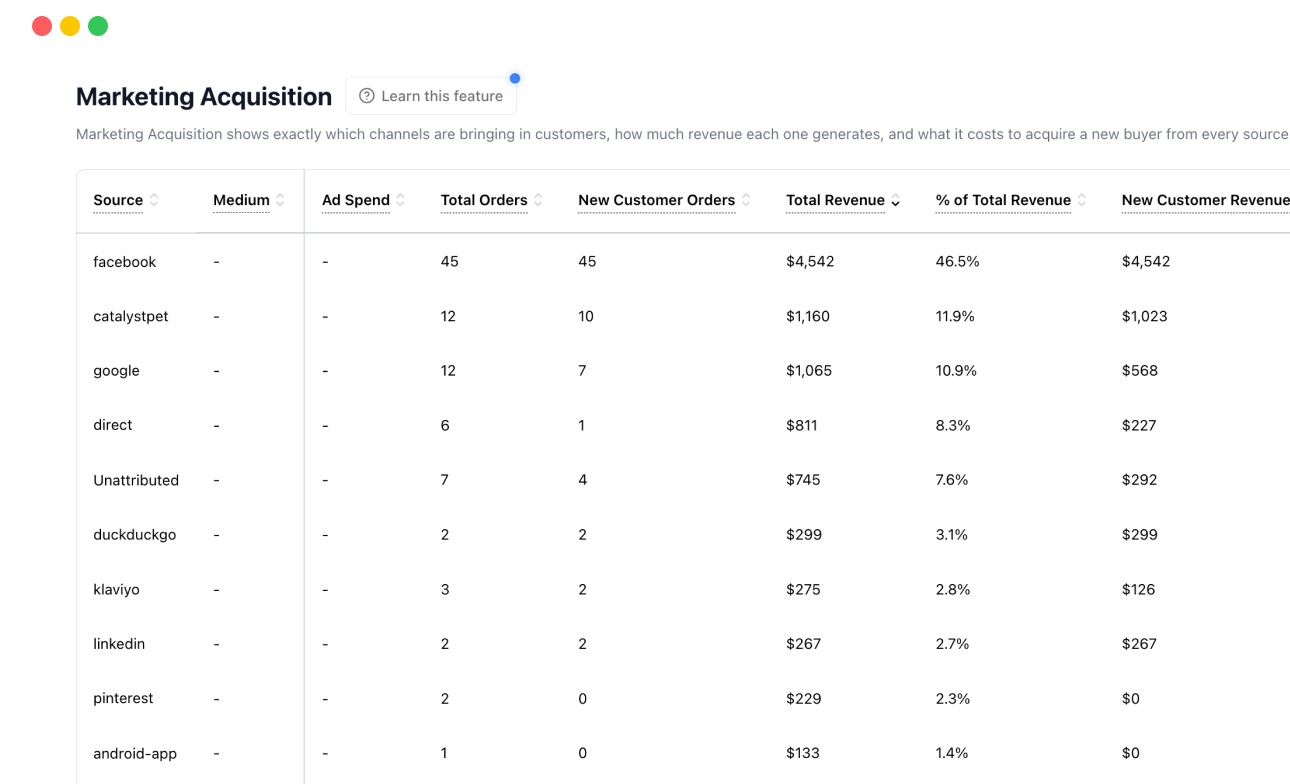Click the sort icon beside New Customer Orders
The height and width of the screenshot is (784, 1290).
(744, 199)
